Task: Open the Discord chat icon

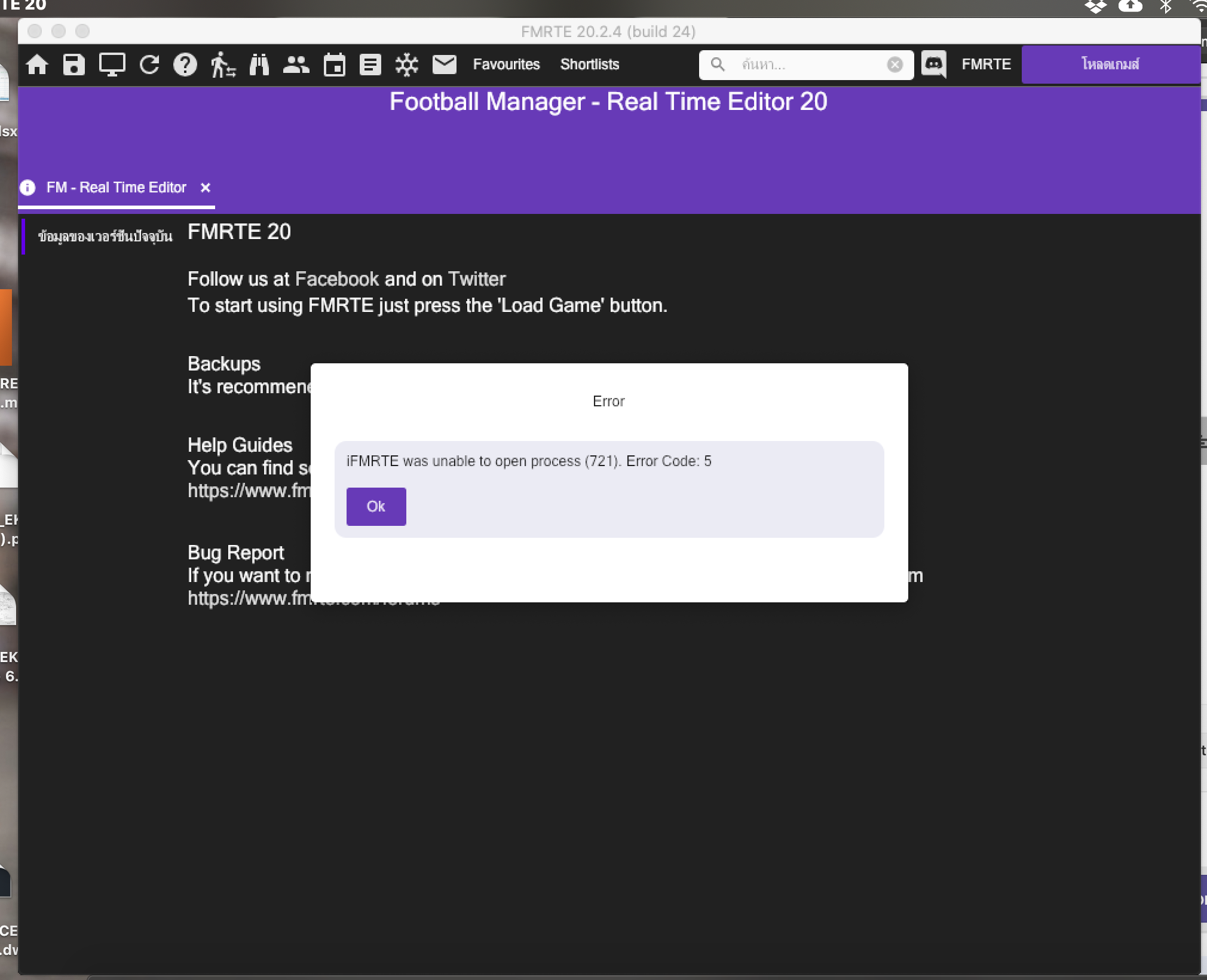Action: click(x=934, y=65)
